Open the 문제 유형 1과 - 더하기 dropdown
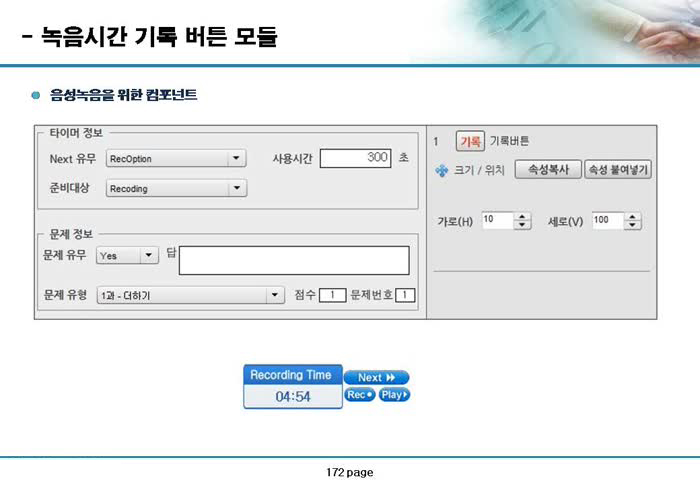 point(191,295)
